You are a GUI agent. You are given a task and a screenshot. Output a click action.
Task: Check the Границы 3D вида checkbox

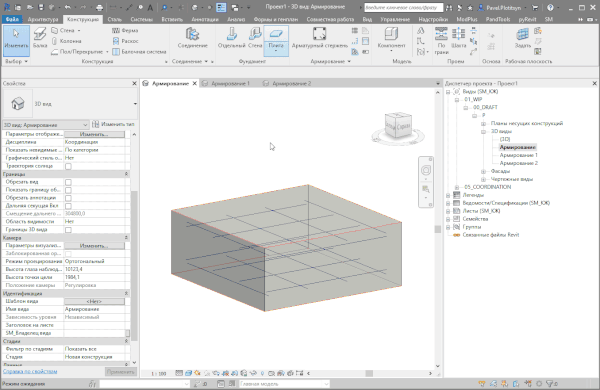(68, 230)
